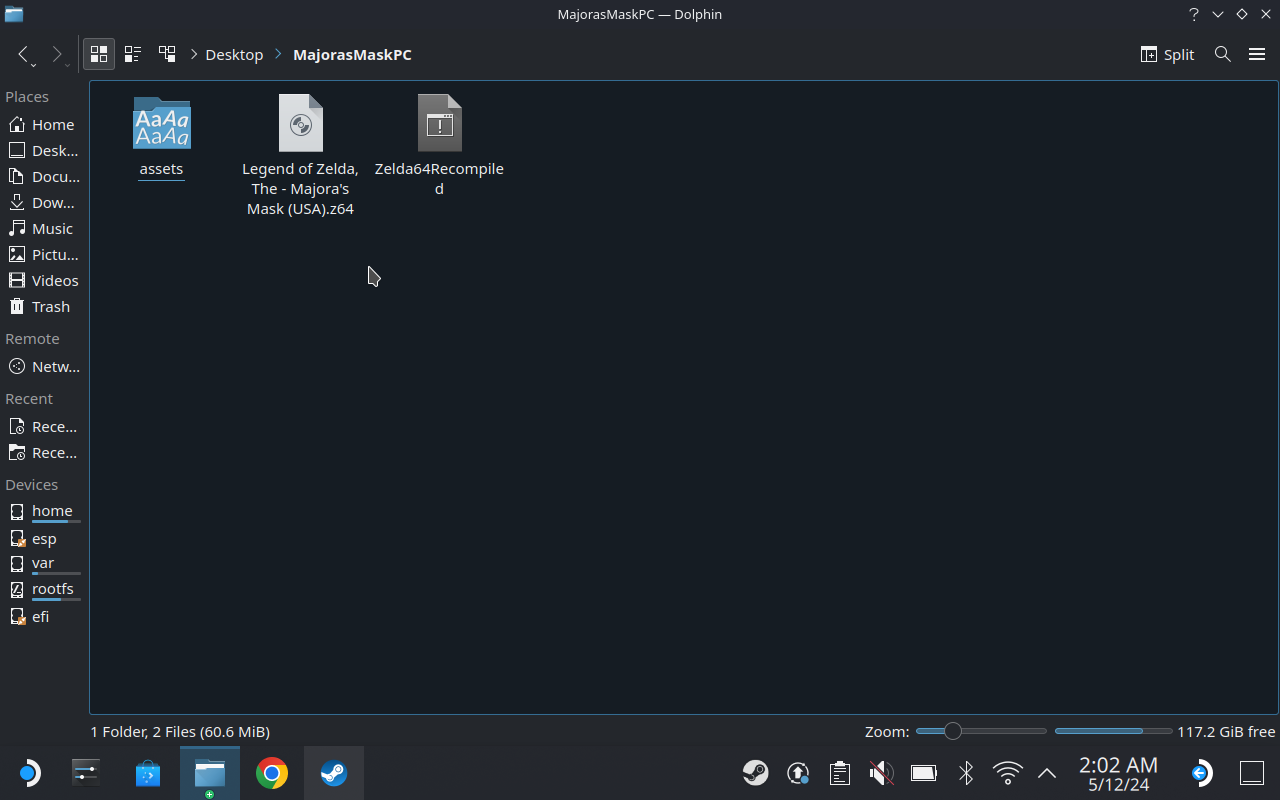The width and height of the screenshot is (1280, 800).
Task: Toggle Split view in the toolbar
Action: point(1166,54)
